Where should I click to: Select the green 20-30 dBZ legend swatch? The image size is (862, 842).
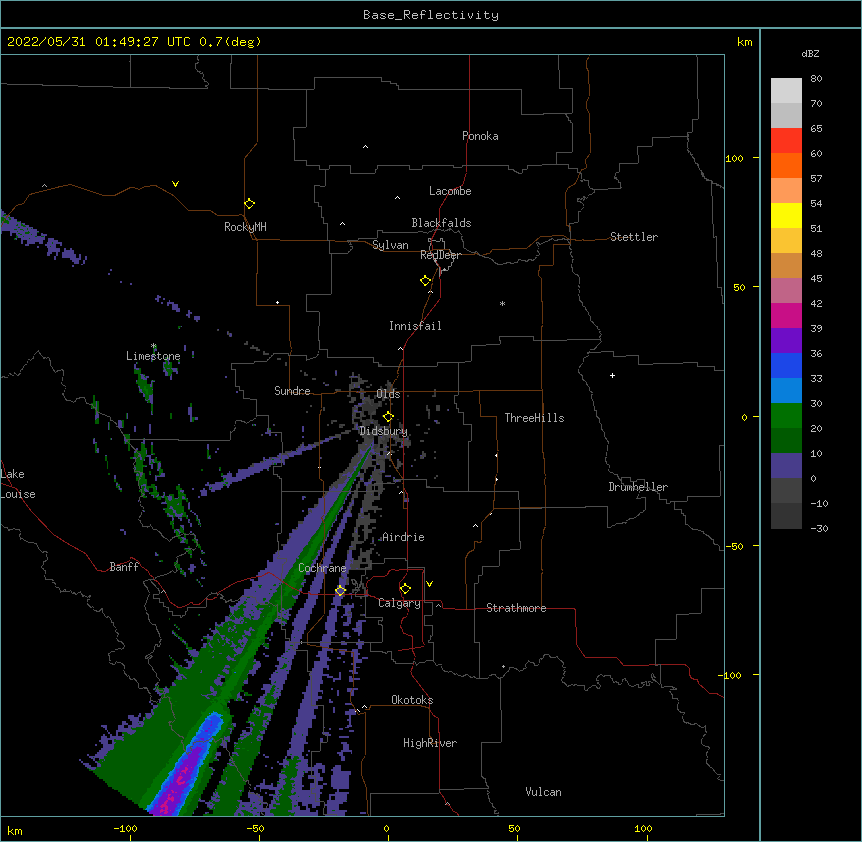click(x=786, y=416)
